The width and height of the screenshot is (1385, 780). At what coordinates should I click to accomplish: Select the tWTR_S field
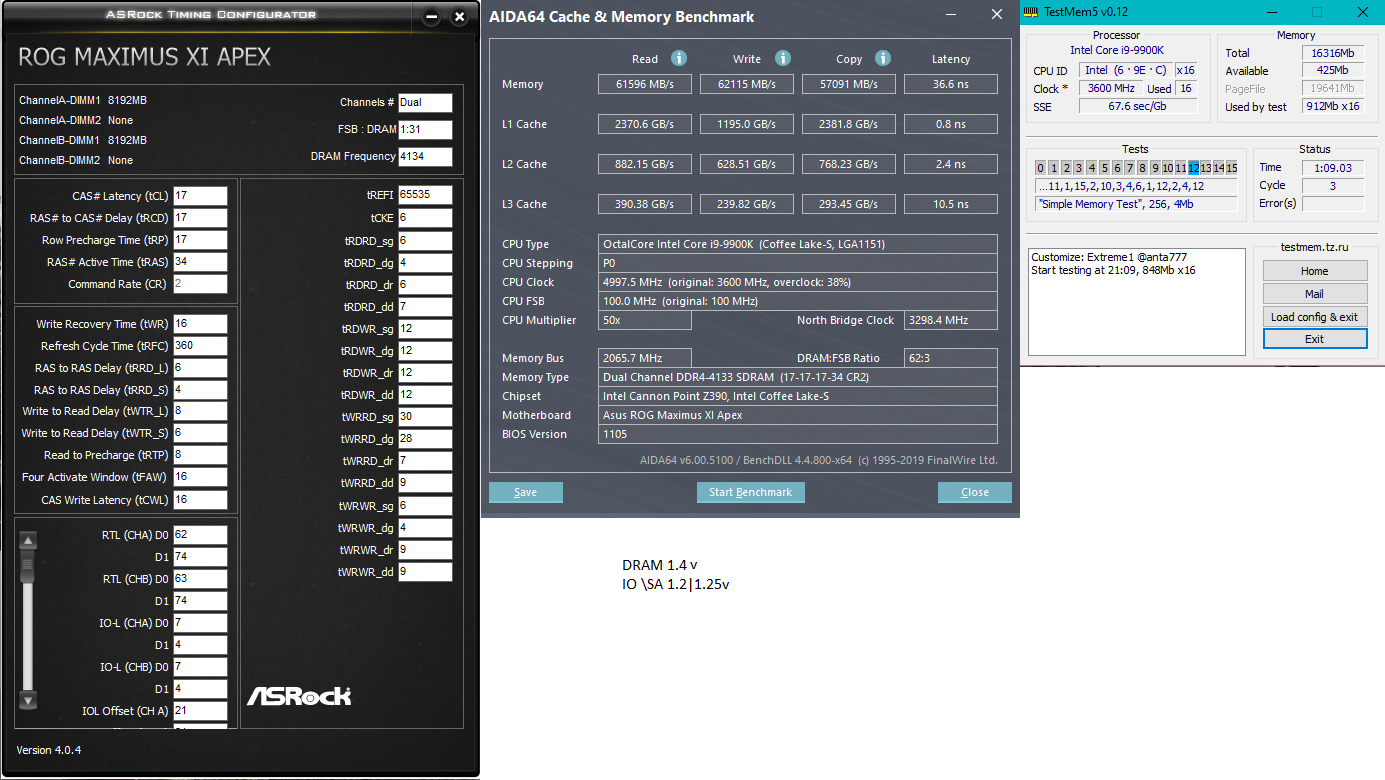pos(200,433)
